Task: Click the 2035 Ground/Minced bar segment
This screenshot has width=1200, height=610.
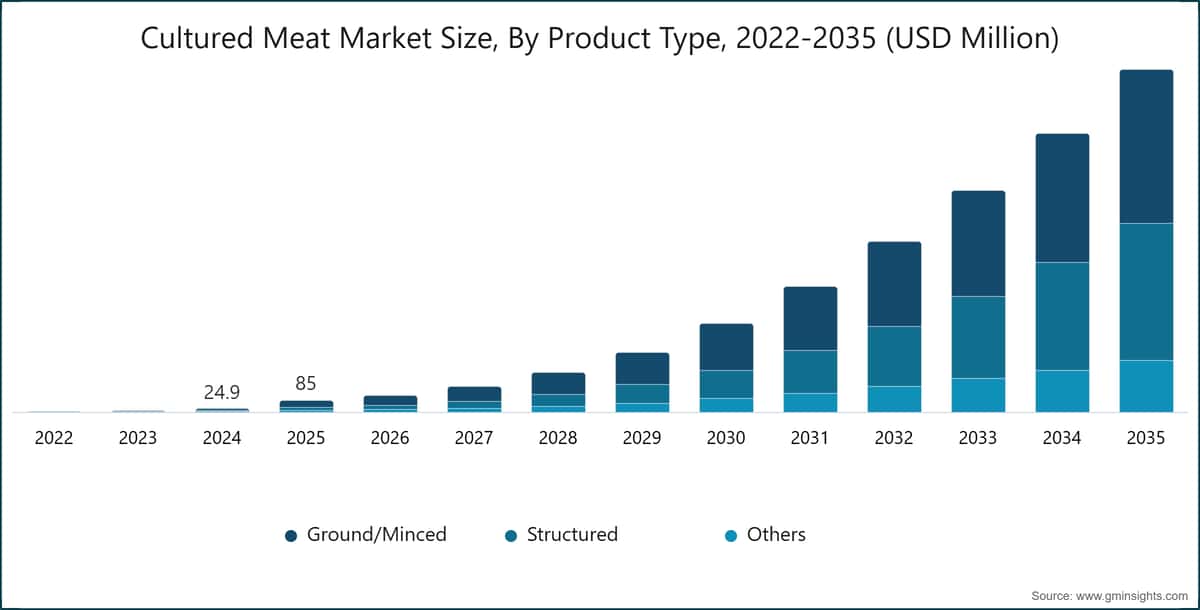Action: (1146, 147)
